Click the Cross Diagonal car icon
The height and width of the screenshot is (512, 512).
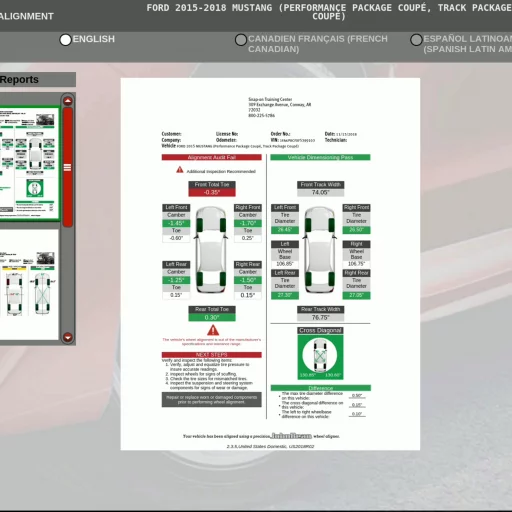pyautogui.click(x=320, y=356)
